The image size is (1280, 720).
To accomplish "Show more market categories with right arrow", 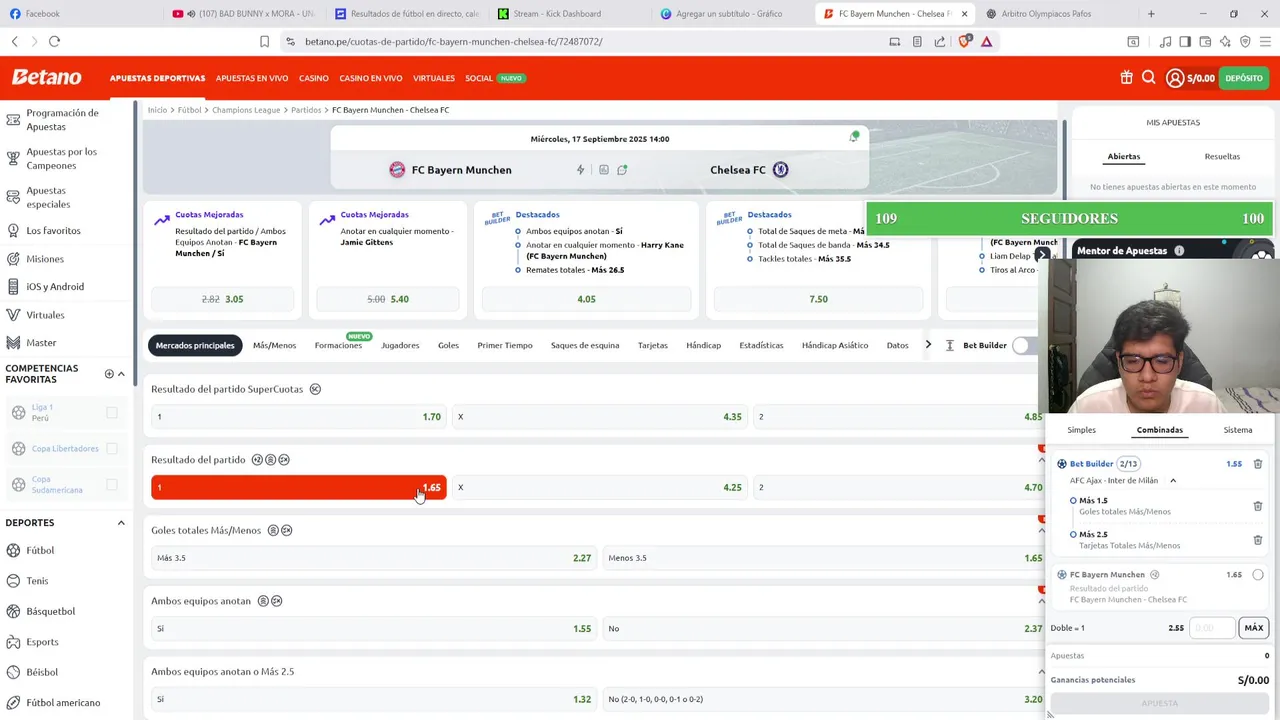I will click(928, 345).
